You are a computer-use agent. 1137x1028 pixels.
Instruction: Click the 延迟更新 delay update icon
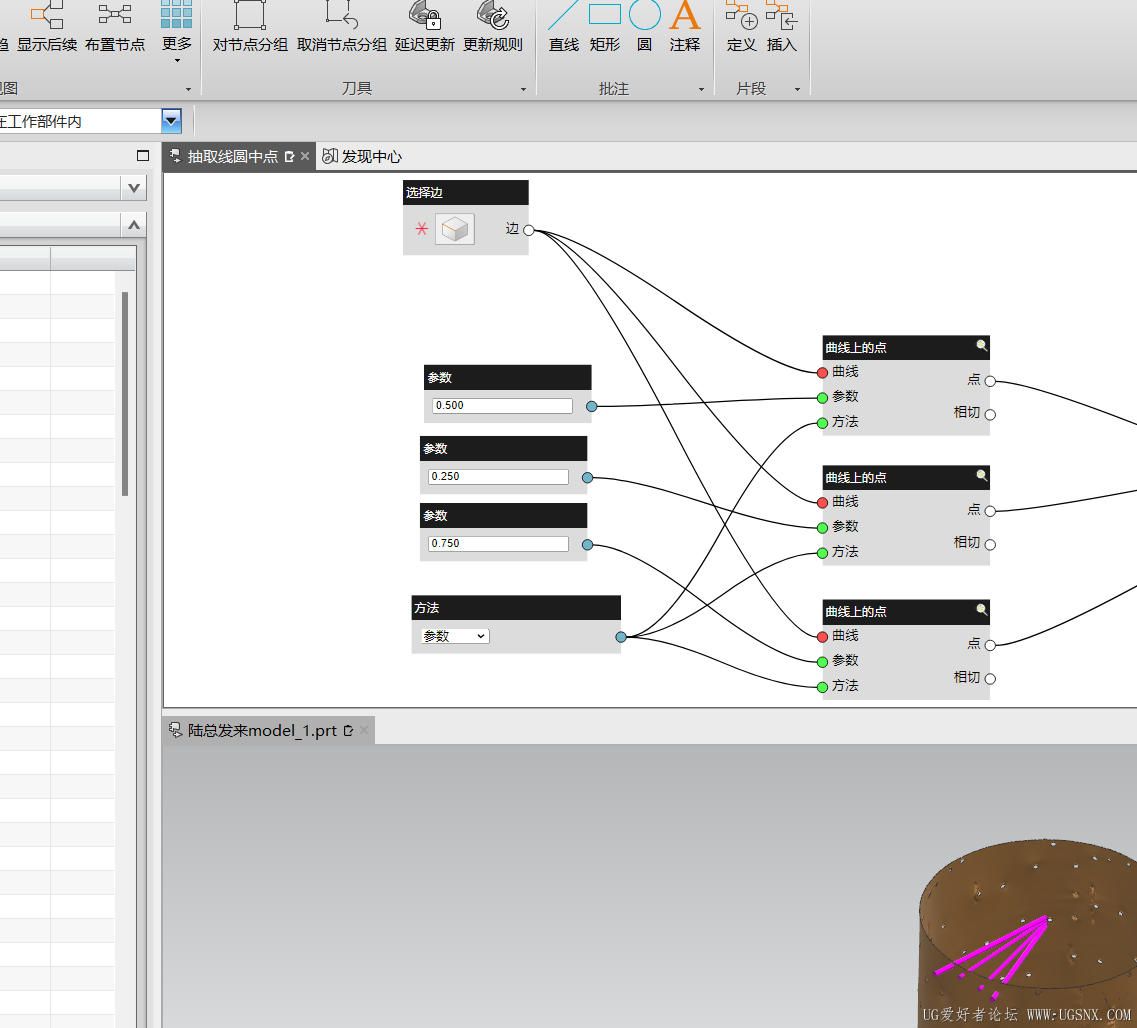425,15
